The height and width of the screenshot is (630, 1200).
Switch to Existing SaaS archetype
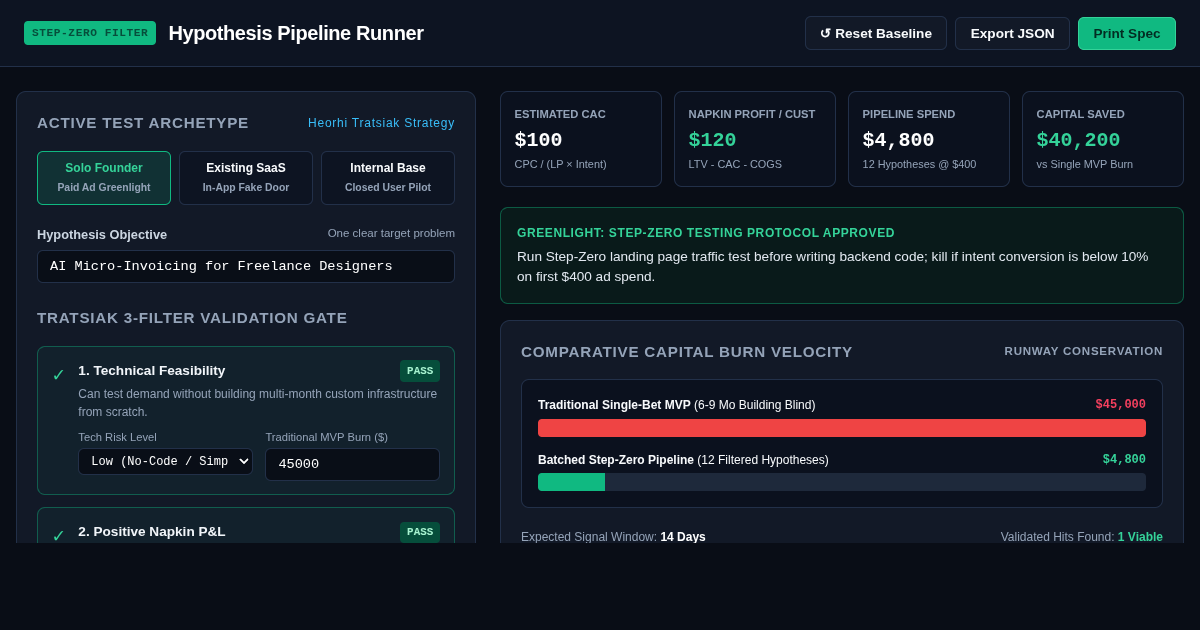[x=246, y=178]
